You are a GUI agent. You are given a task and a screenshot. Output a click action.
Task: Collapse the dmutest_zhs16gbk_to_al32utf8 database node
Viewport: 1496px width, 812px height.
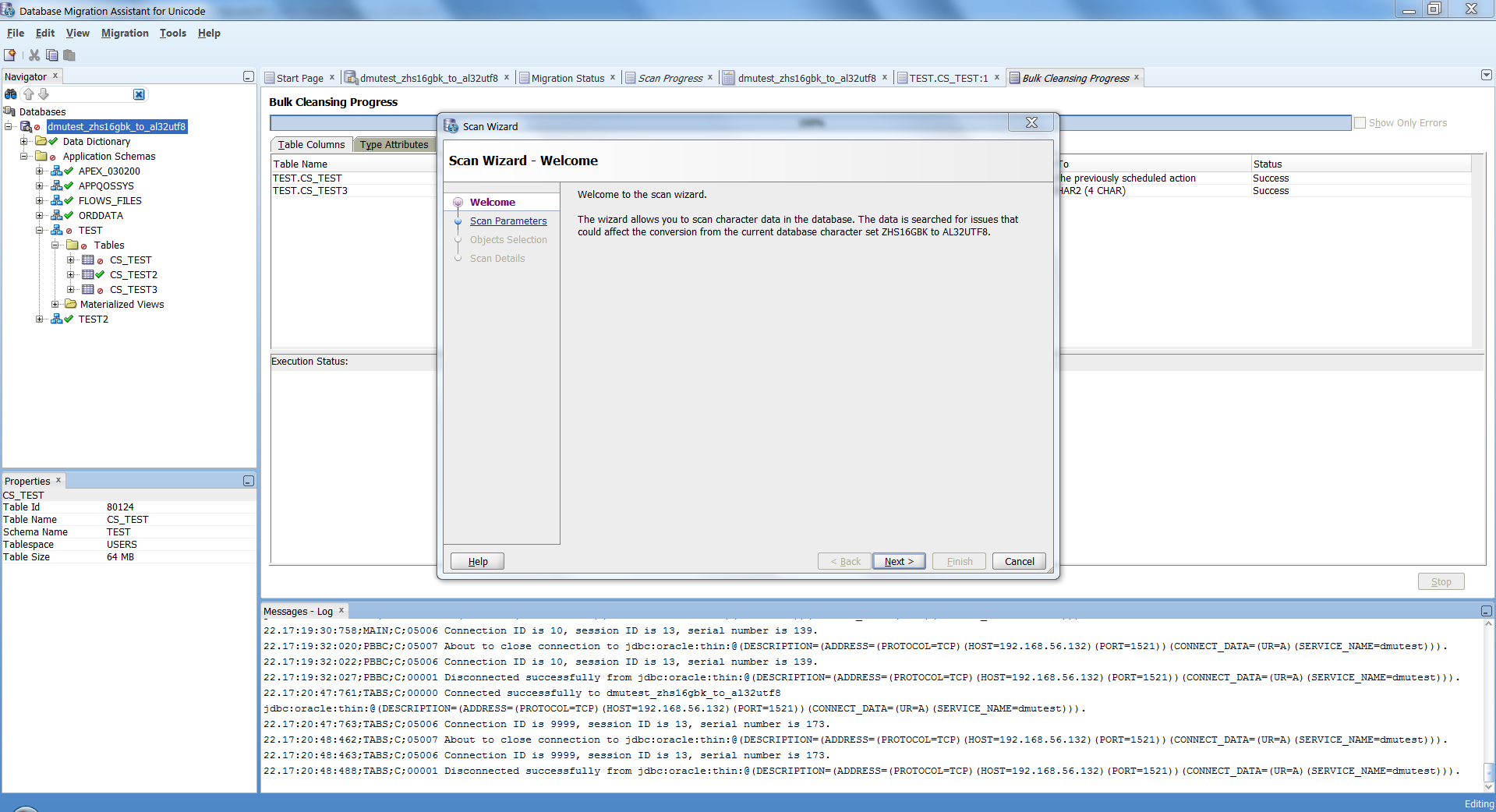pyautogui.click(x=9, y=126)
